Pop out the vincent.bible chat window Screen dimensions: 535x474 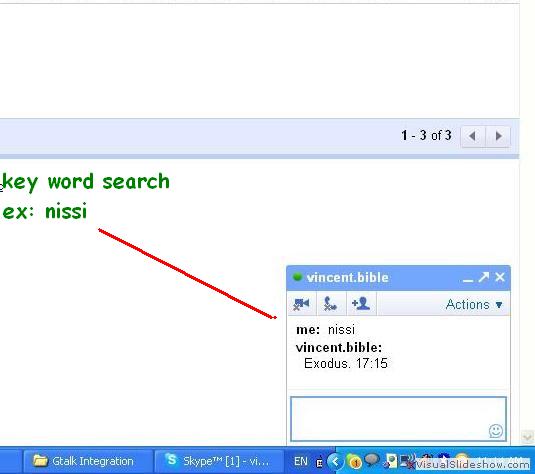coord(483,277)
